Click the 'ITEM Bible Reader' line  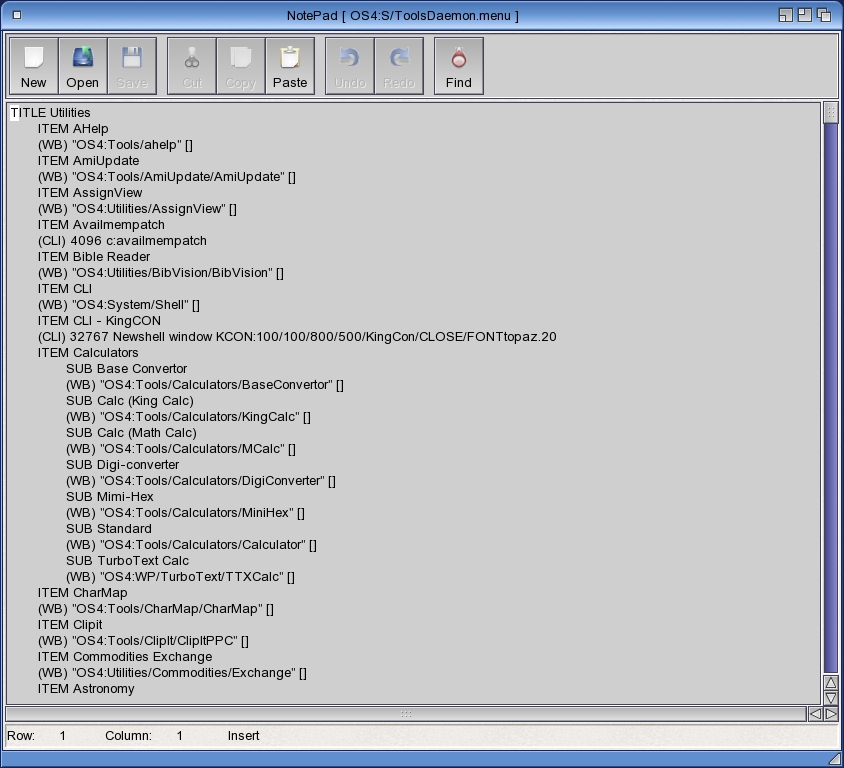pos(94,257)
